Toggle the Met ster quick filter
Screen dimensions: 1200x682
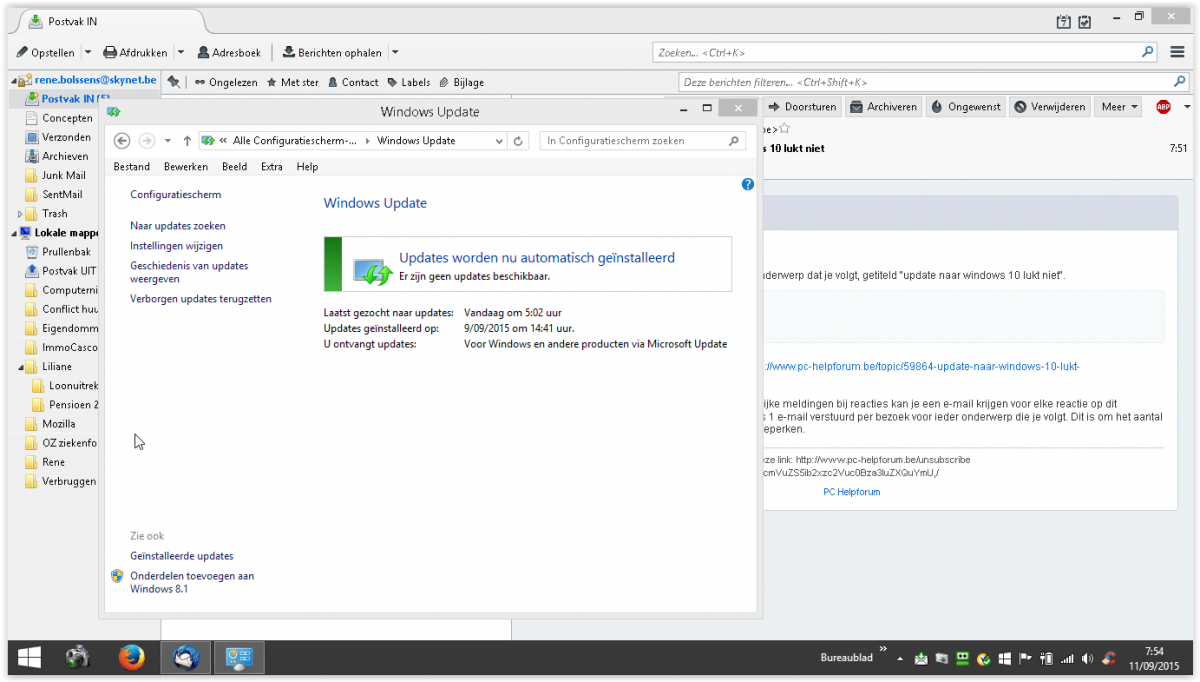292,82
